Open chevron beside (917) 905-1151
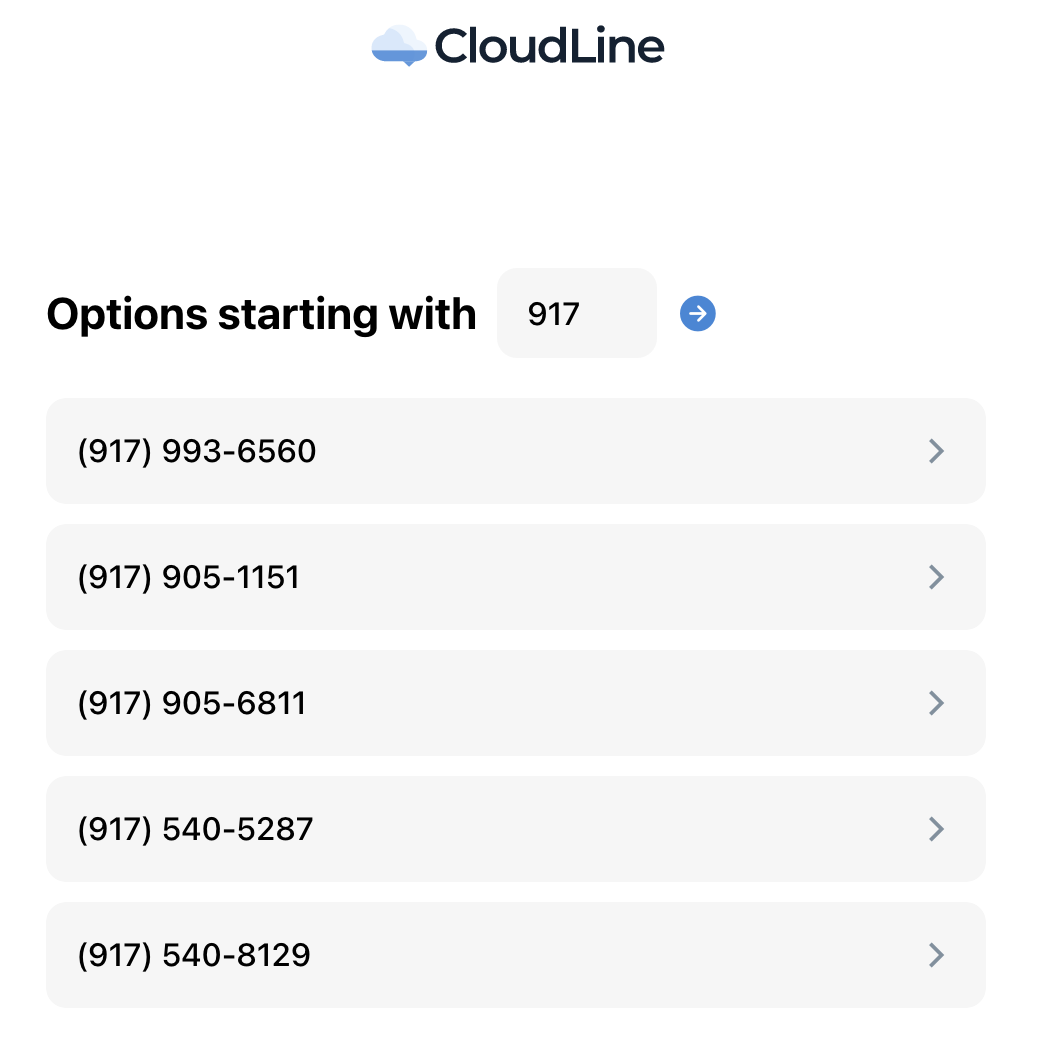Screen dimensions: 1038x1052 click(937, 577)
